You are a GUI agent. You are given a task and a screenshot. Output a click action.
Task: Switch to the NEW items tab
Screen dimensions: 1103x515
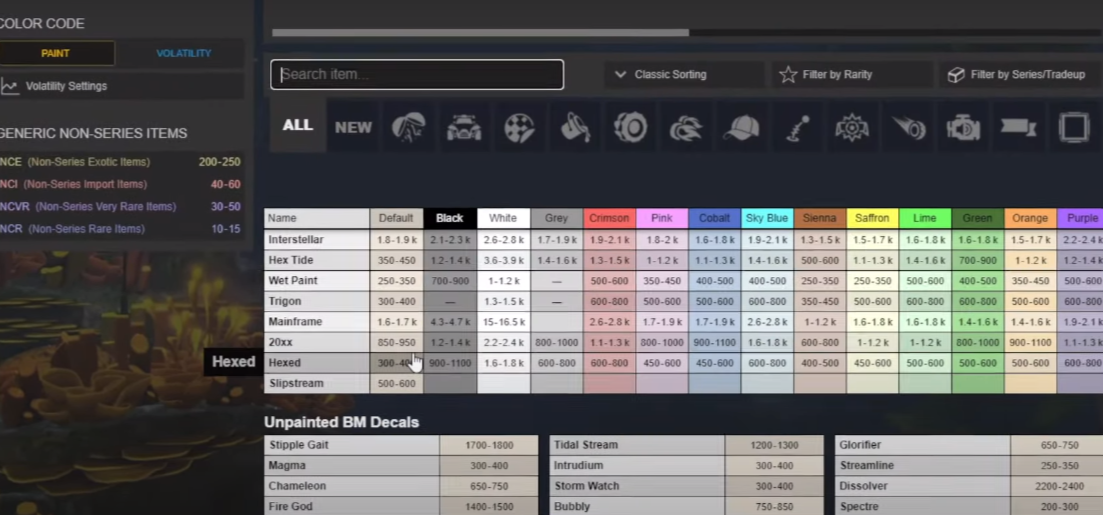coord(353,127)
